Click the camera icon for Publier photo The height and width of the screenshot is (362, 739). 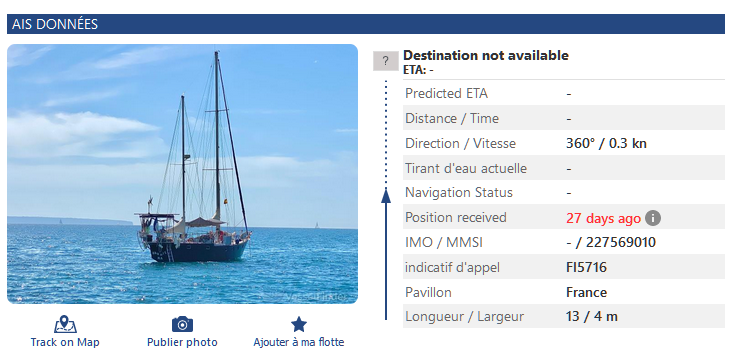point(182,324)
